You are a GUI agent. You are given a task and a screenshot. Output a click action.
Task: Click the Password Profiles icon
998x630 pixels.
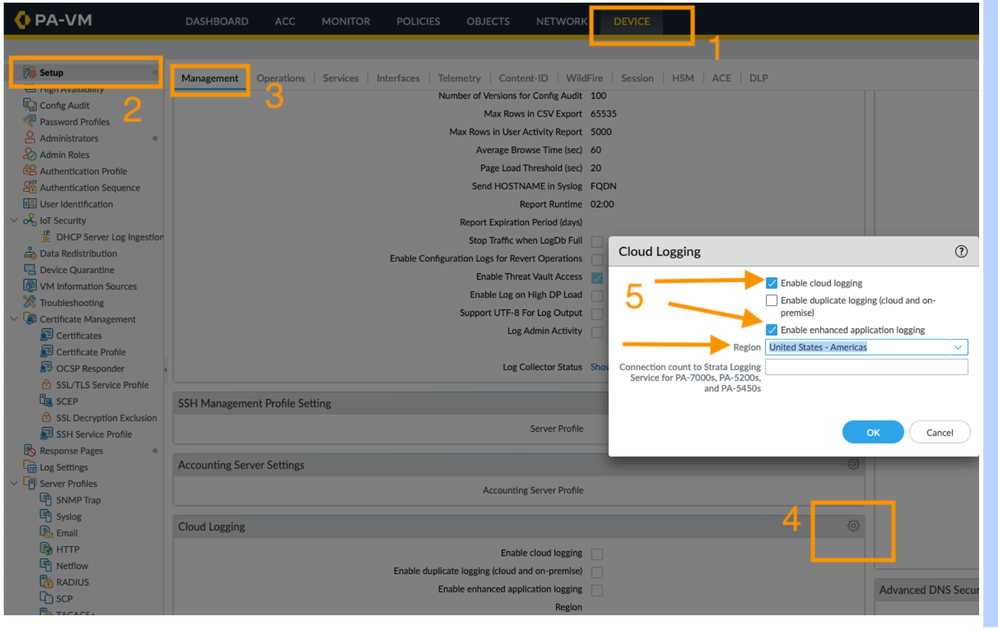click(29, 121)
